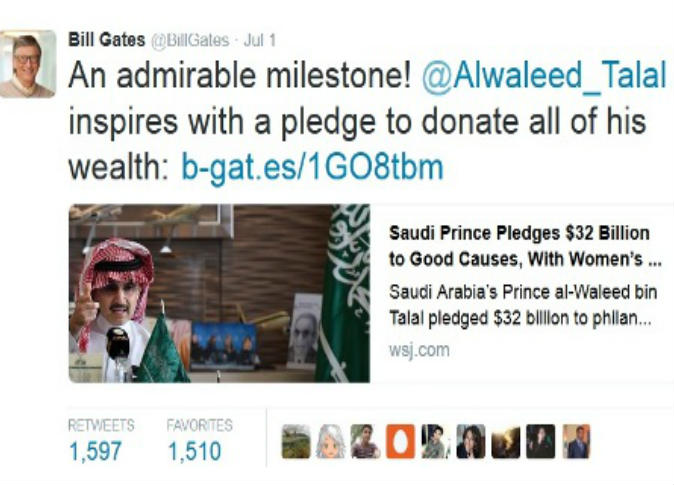Screen dimensions: 674x485
Task: Click the sunset glow avatar
Action: tap(506, 441)
